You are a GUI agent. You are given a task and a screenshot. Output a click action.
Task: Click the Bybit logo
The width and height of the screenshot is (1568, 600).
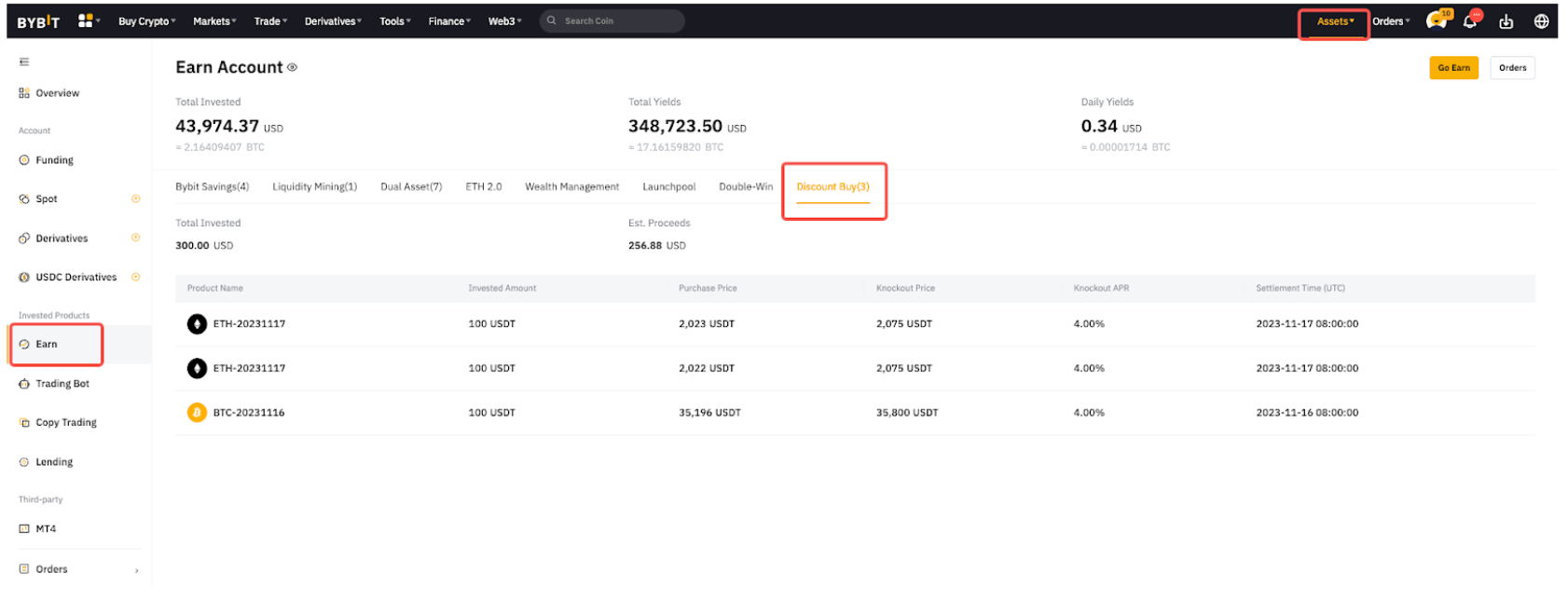click(x=38, y=21)
